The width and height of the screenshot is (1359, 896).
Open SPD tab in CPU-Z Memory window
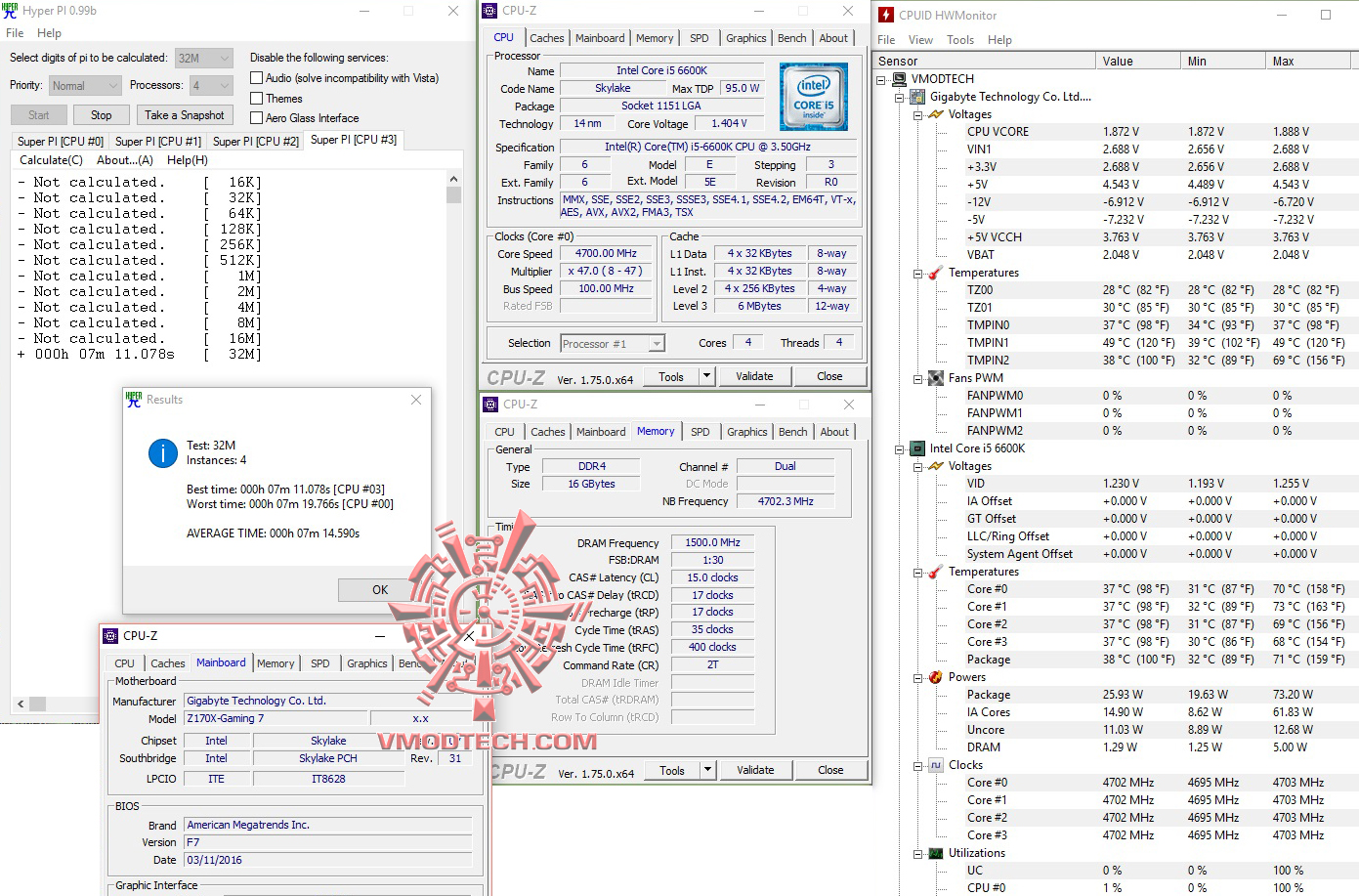pos(701,432)
